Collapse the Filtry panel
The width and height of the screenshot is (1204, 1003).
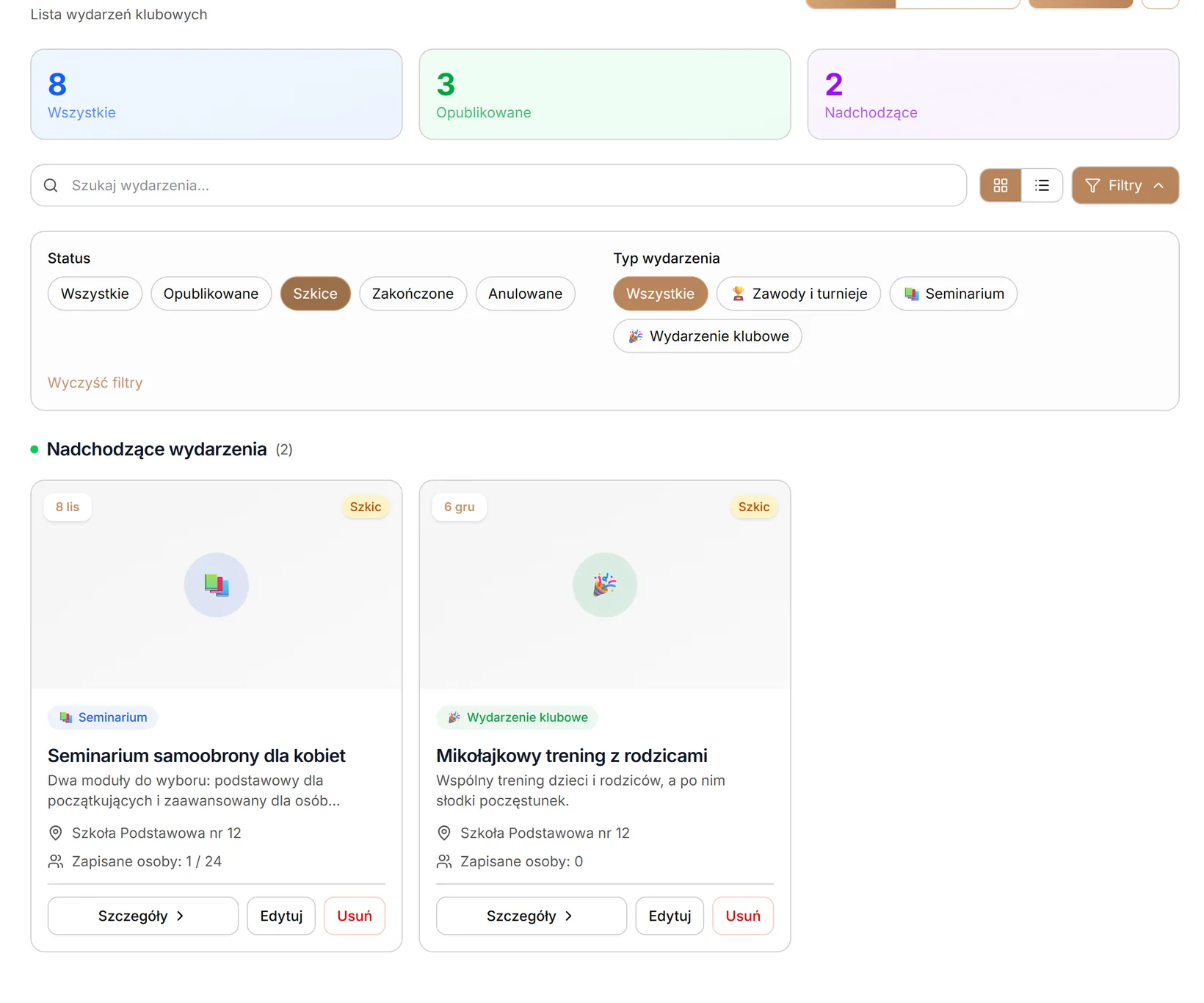(x=1125, y=186)
